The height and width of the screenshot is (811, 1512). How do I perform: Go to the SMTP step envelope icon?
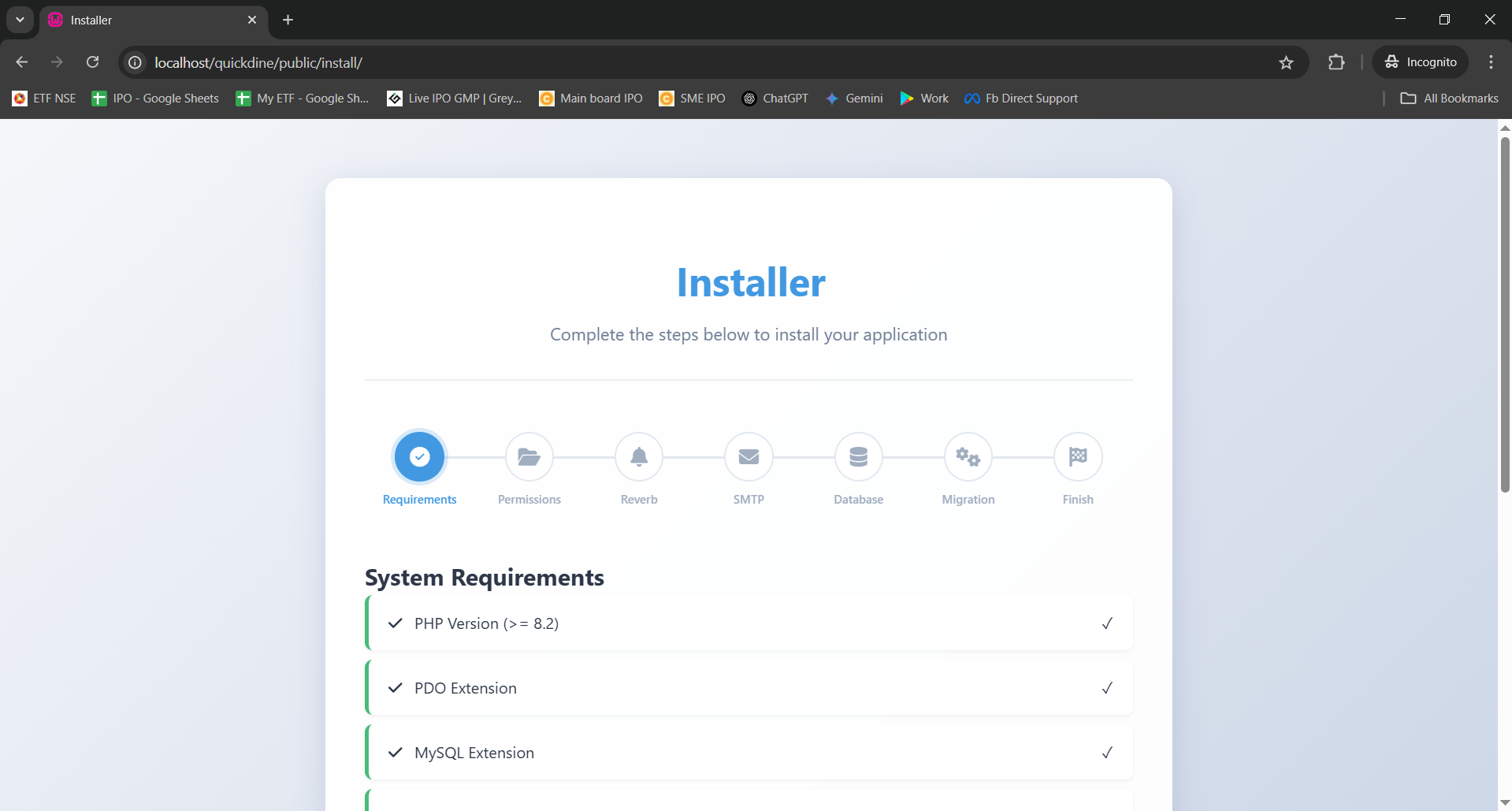coord(749,456)
